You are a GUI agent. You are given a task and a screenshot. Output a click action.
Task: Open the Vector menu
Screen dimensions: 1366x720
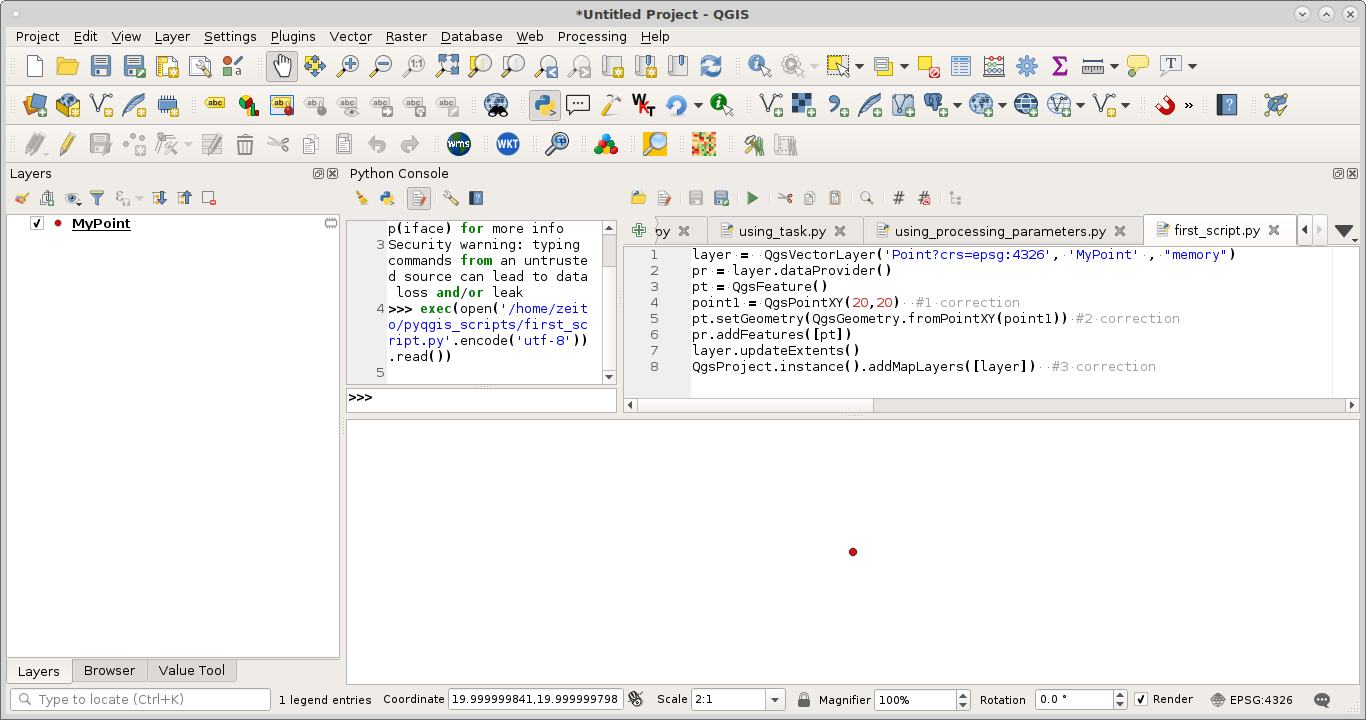pos(351,36)
